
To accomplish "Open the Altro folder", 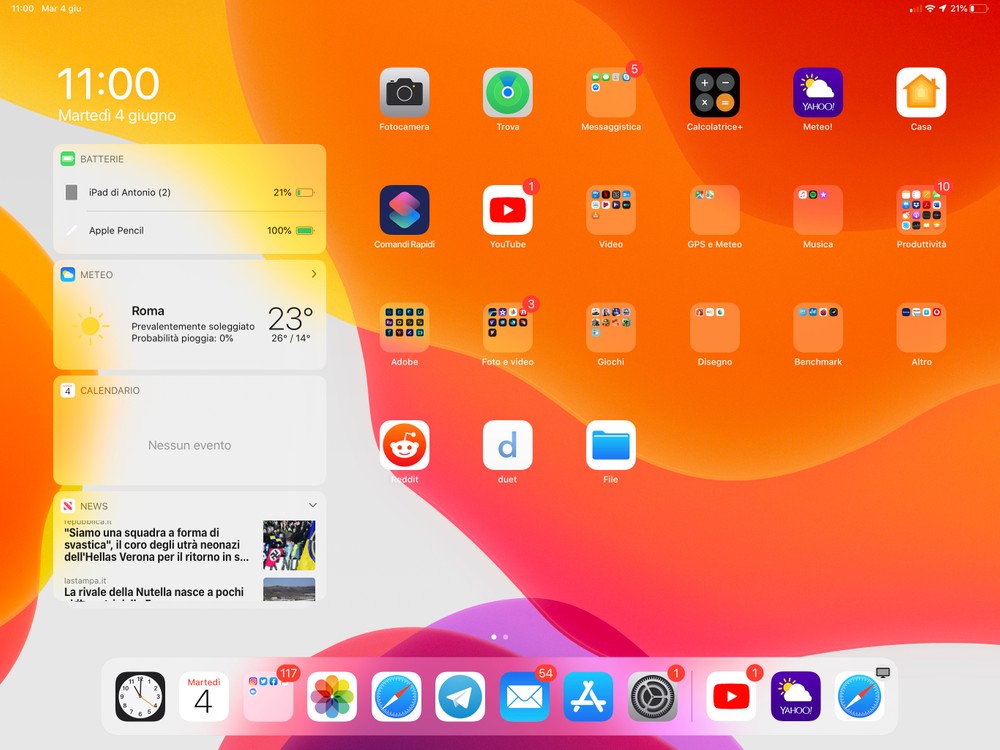I will (x=921, y=327).
